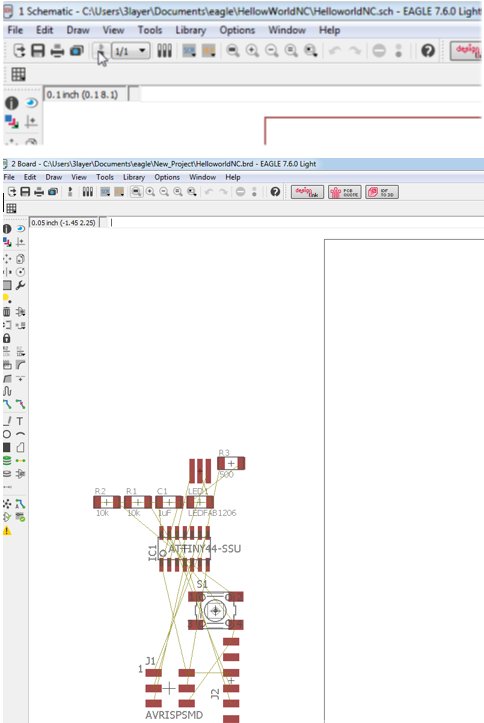This screenshot has height=723, width=484.
Task: Select Meander tool in Board side toolbar
Action: click(7, 391)
